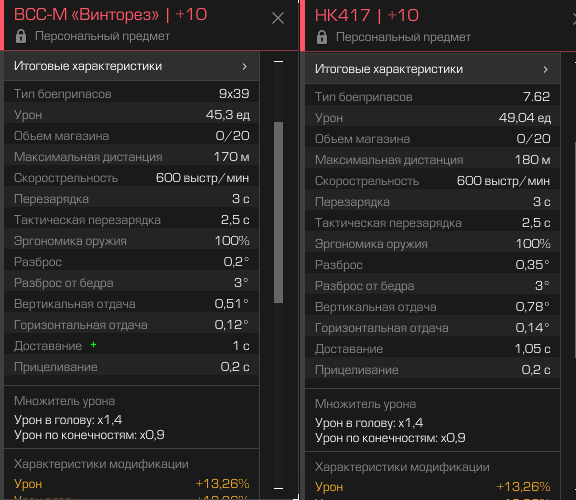The height and width of the screenshot is (500, 576).
Task: Click Характеристики модификации heading in Винторез panel
Action: (101, 464)
